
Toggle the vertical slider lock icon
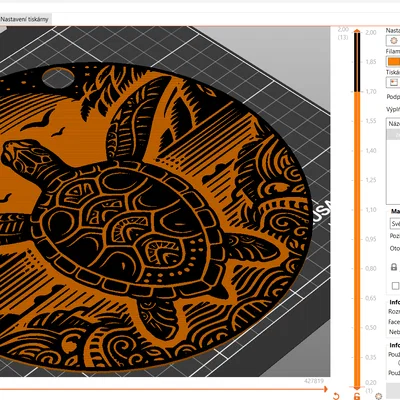[x=357, y=396]
